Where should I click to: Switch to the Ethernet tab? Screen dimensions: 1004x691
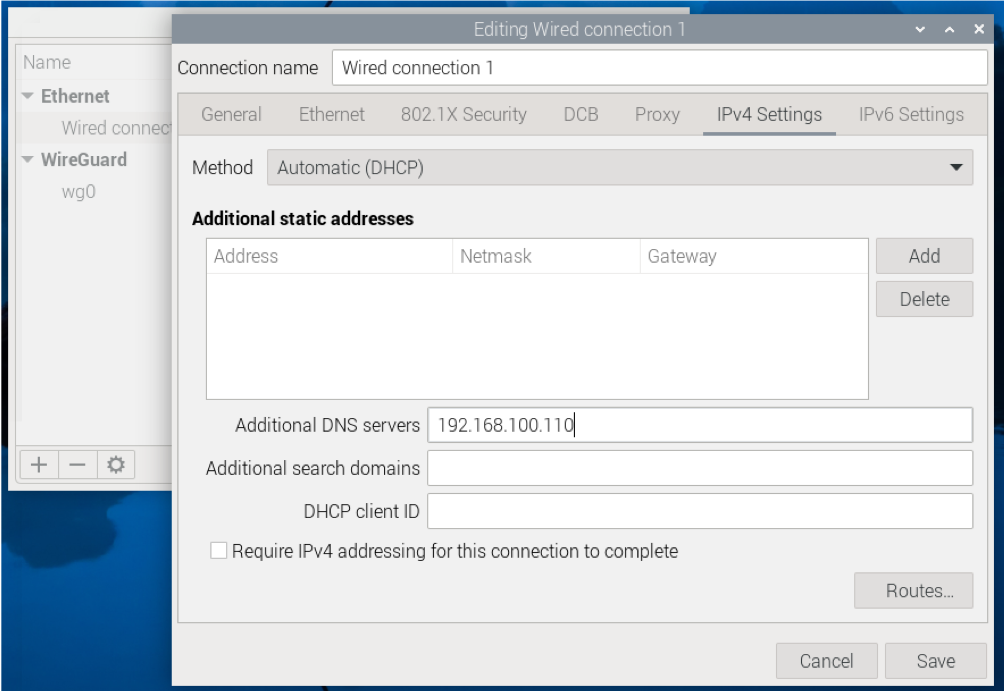pos(332,114)
